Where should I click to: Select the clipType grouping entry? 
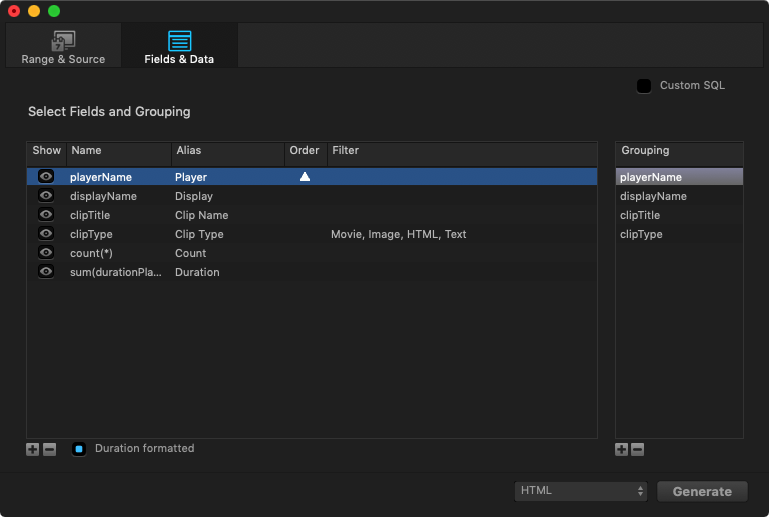pos(641,234)
